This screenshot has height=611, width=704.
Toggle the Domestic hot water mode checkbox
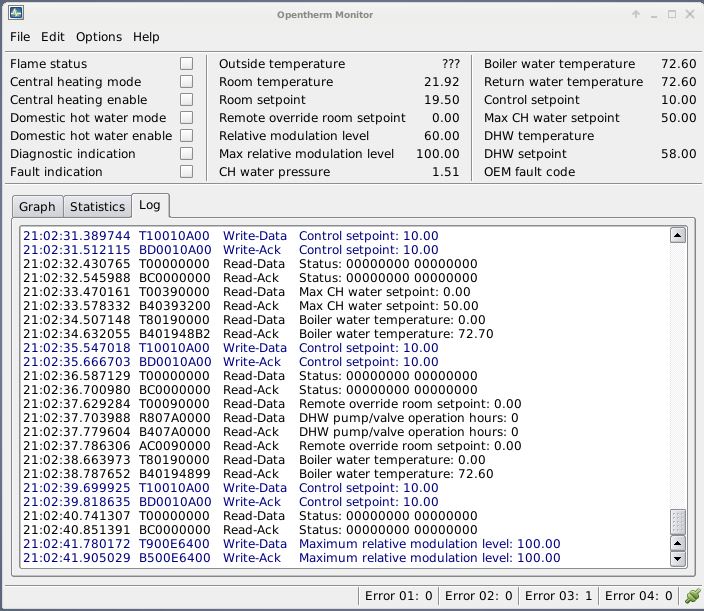point(186,117)
